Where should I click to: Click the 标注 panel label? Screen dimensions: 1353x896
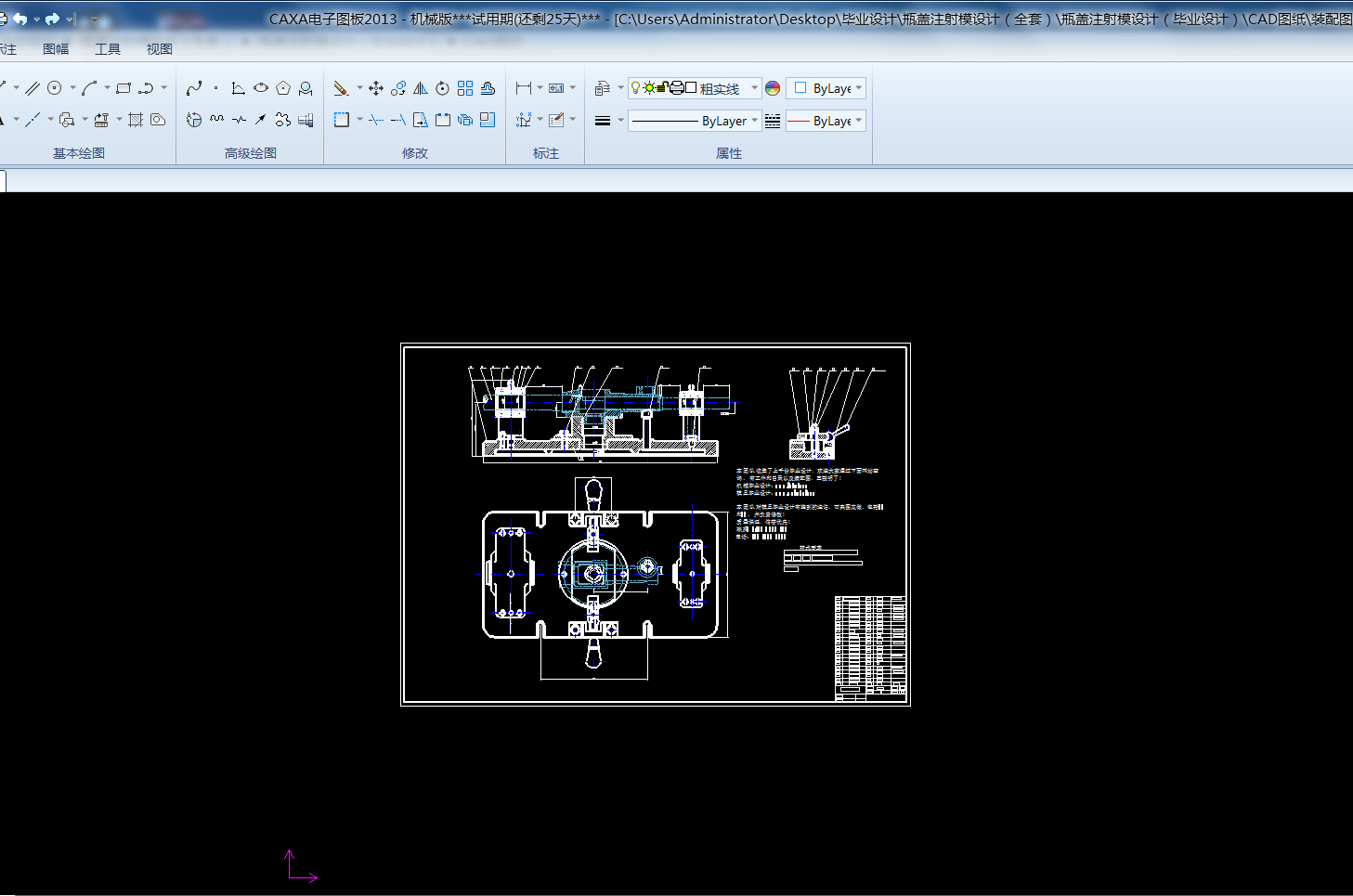[546, 153]
